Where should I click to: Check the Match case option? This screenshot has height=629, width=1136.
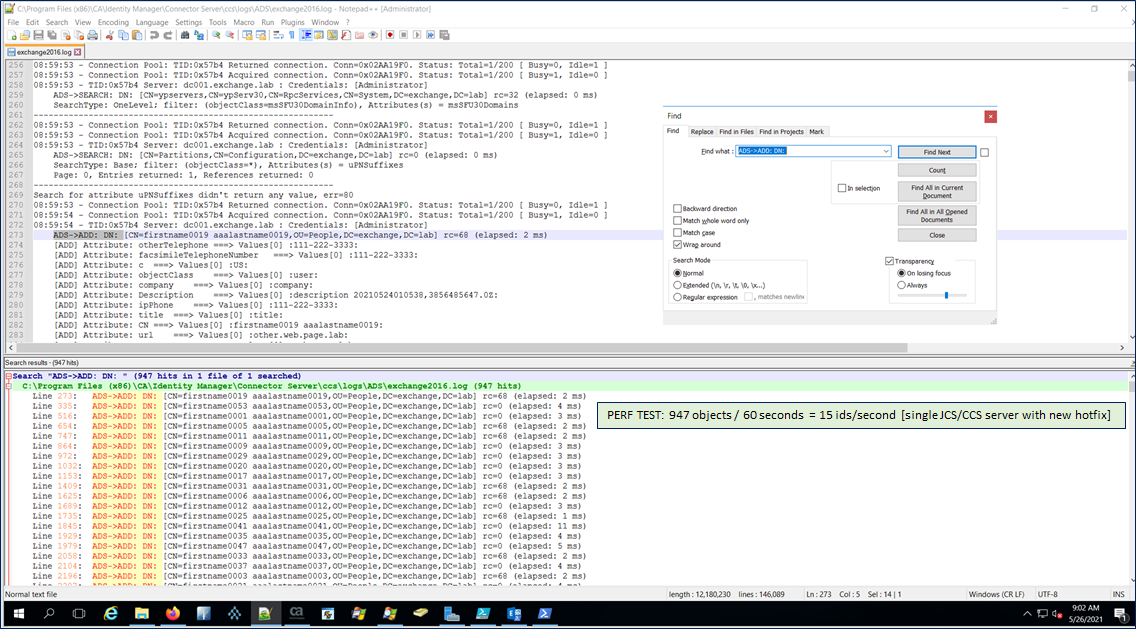click(678, 233)
